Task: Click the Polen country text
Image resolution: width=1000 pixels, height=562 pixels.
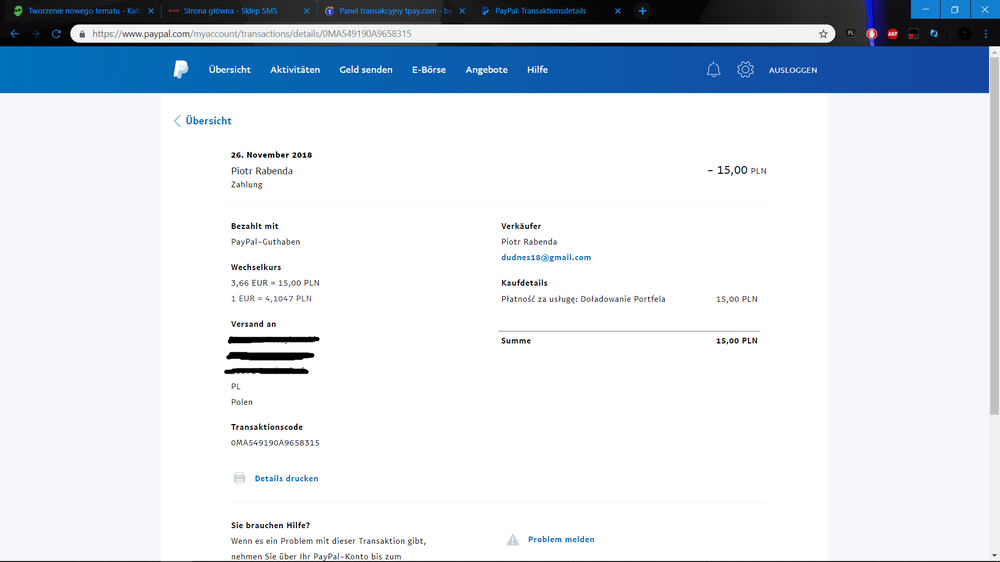Action: pyautogui.click(x=242, y=402)
